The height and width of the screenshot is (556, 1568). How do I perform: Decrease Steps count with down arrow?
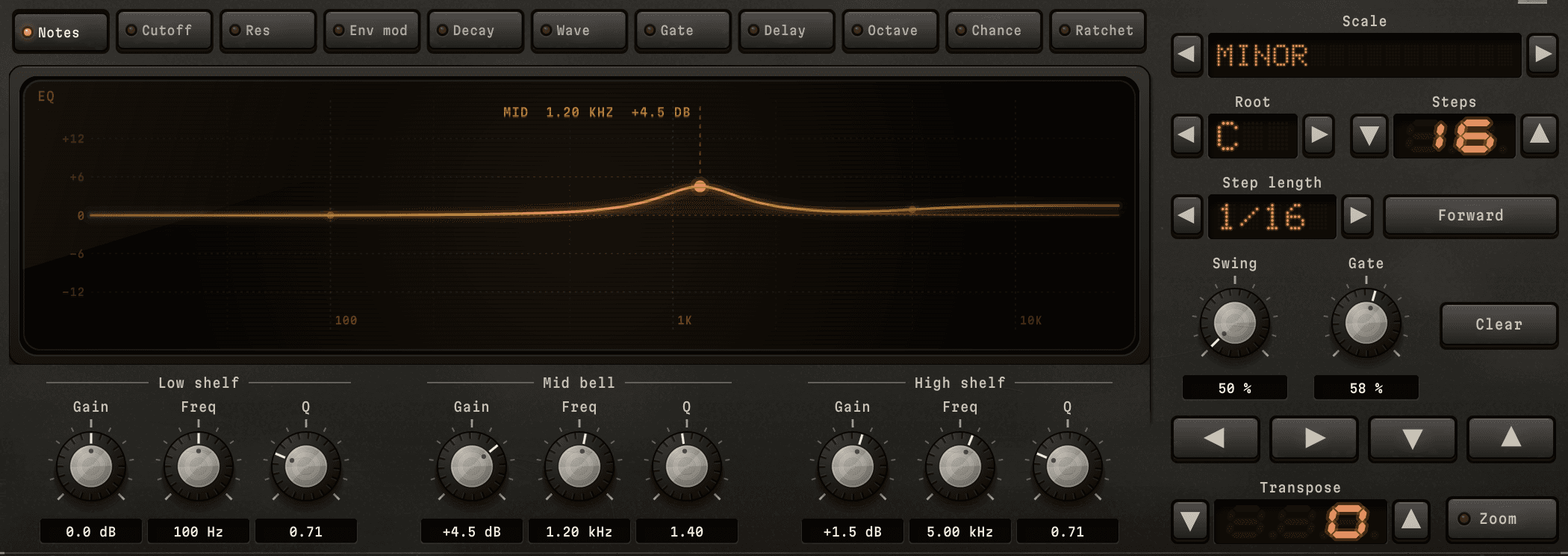click(1369, 135)
